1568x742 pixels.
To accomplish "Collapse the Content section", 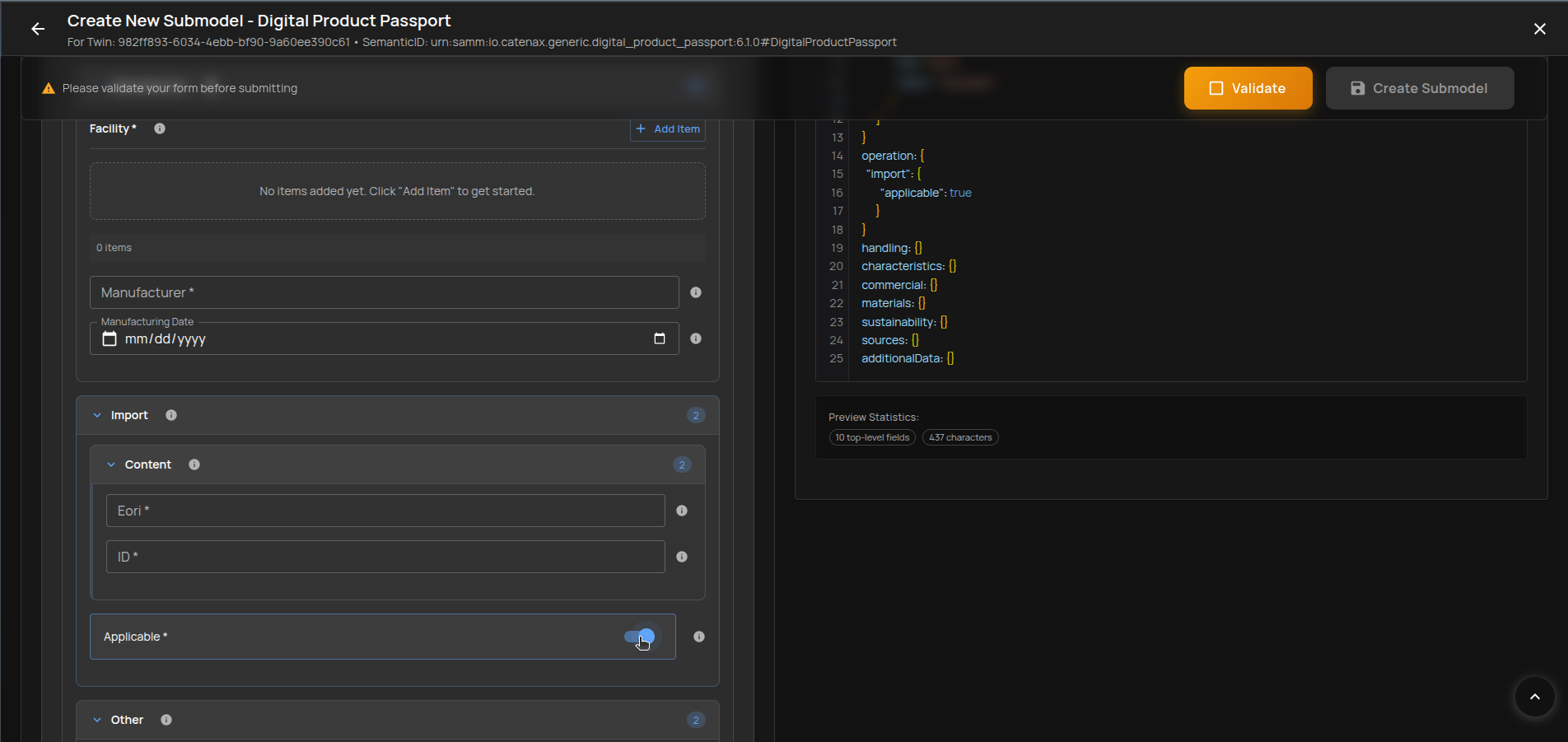I will point(112,464).
